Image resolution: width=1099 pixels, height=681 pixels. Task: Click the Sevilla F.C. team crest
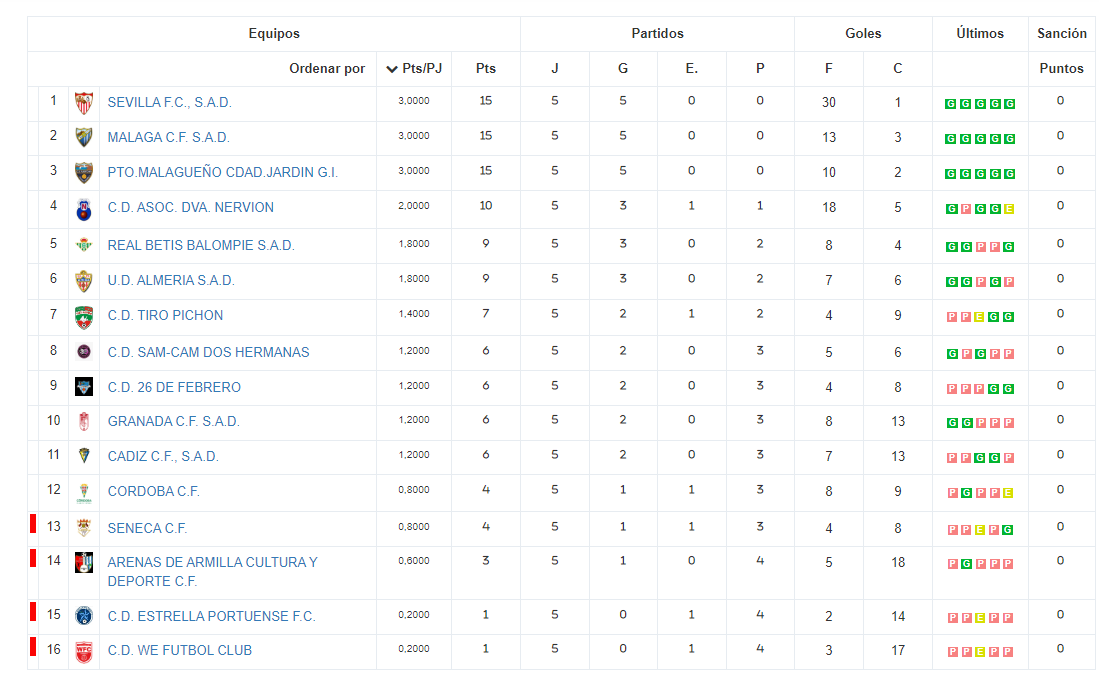tap(83, 103)
